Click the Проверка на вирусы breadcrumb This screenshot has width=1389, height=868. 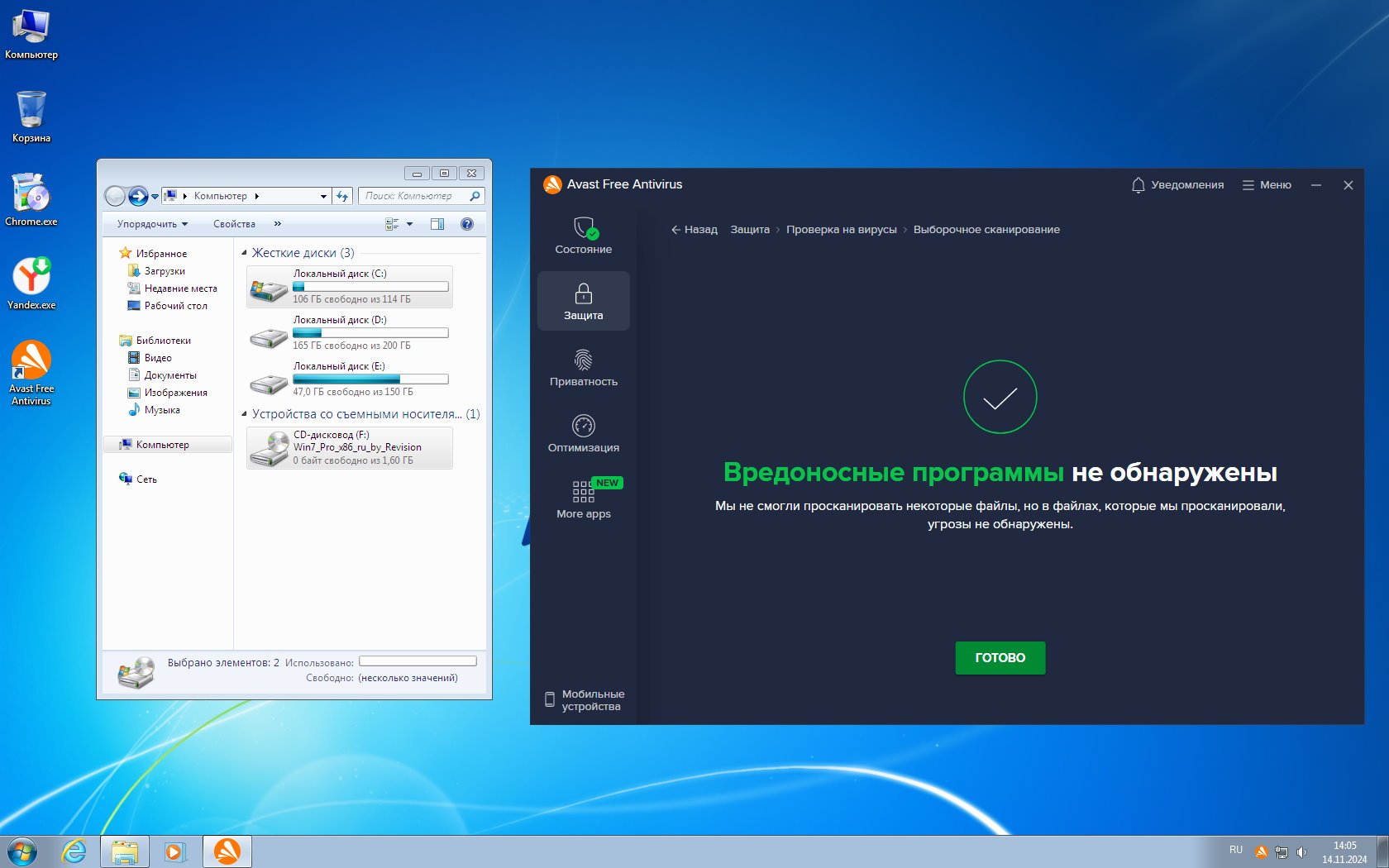pyautogui.click(x=842, y=230)
